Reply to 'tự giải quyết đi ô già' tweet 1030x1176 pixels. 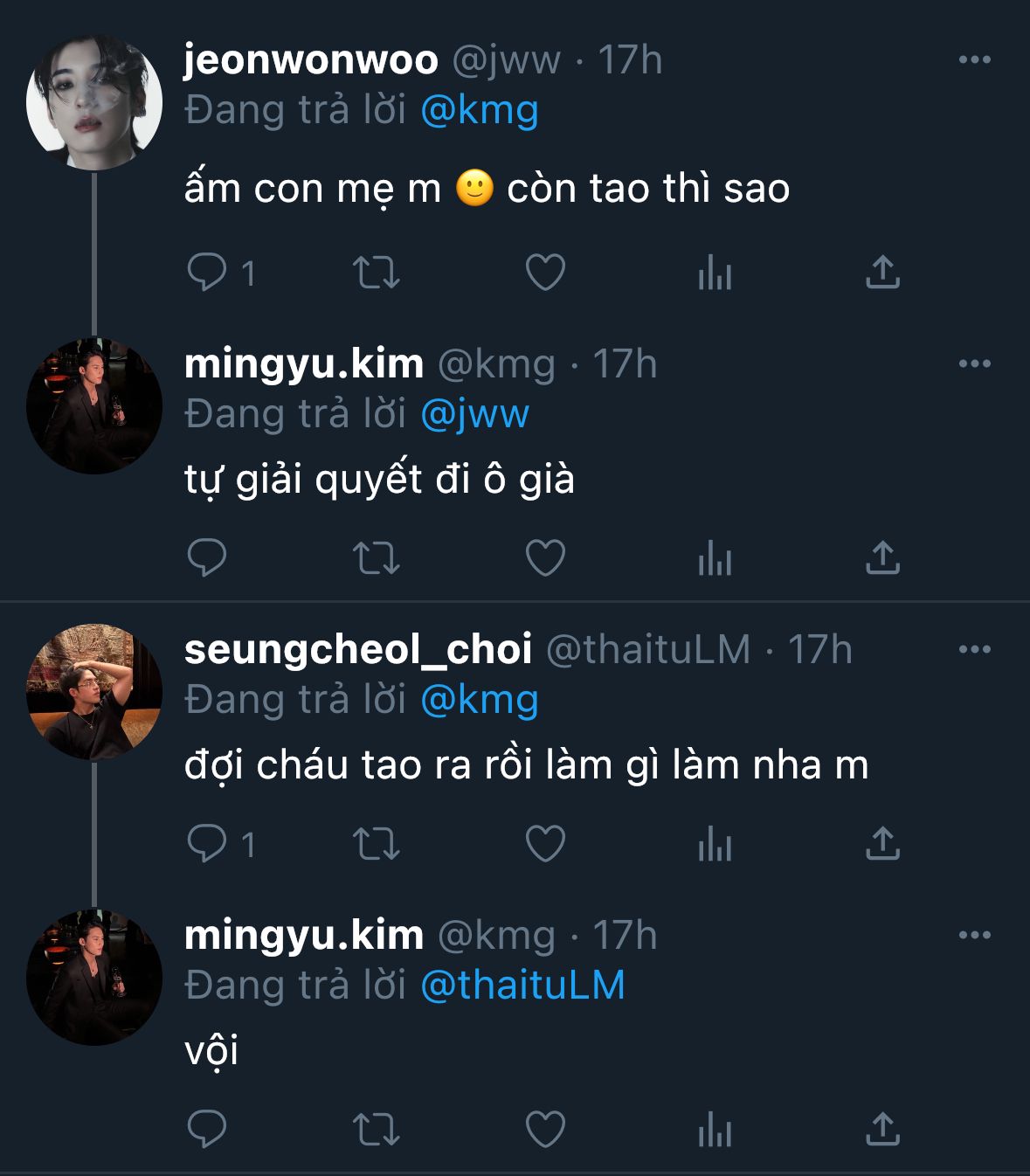(x=207, y=557)
